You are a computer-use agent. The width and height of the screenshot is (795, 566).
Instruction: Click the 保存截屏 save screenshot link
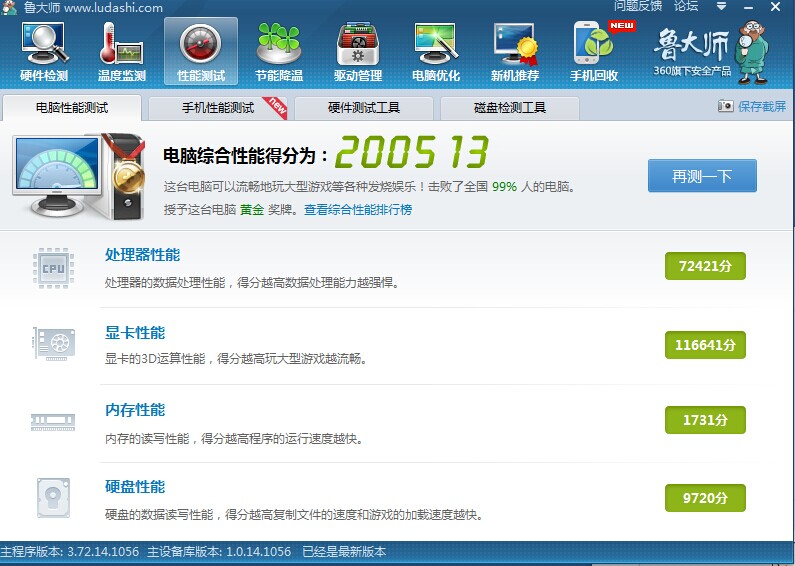[x=762, y=106]
